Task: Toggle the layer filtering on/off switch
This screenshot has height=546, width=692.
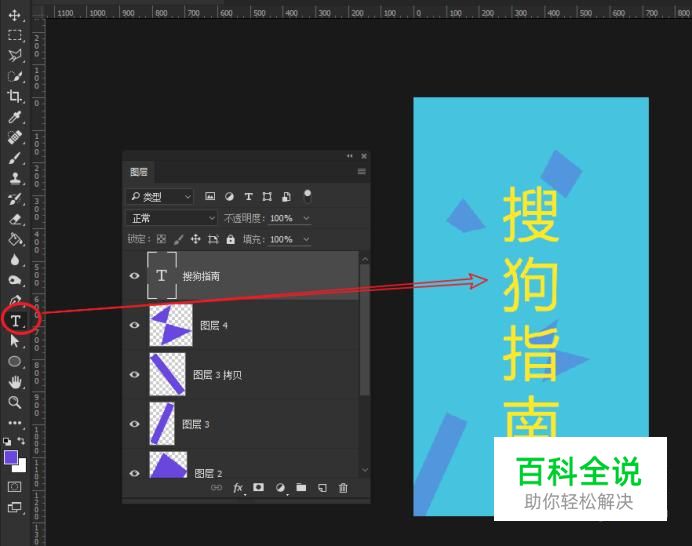Action: (x=308, y=196)
